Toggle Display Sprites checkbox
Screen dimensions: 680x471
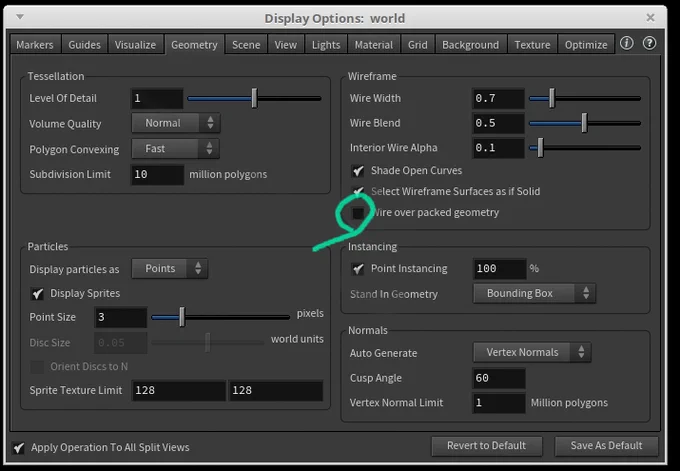[x=37, y=294]
